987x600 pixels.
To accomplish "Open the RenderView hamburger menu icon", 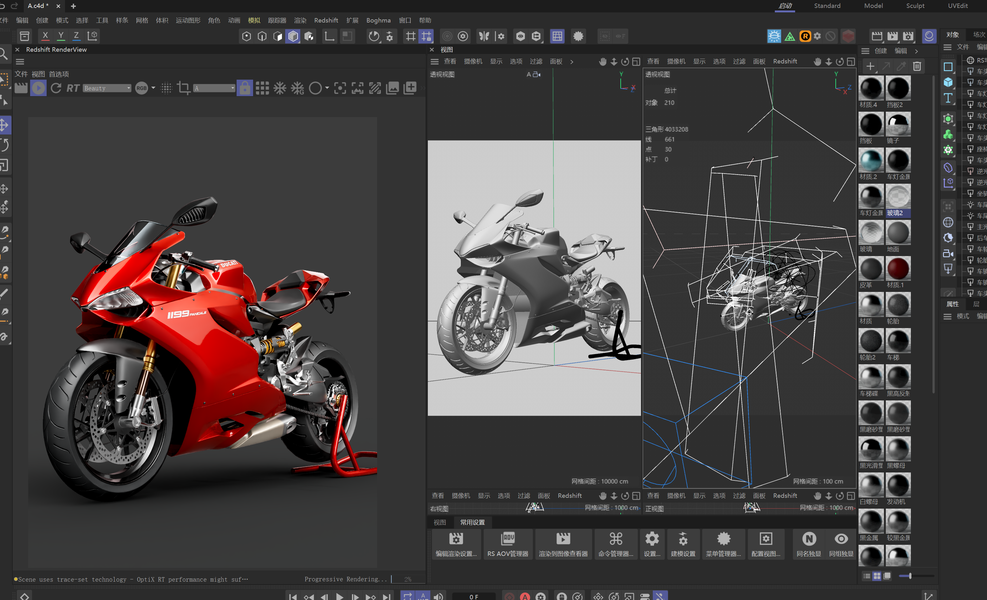I will pyautogui.click(x=20, y=62).
